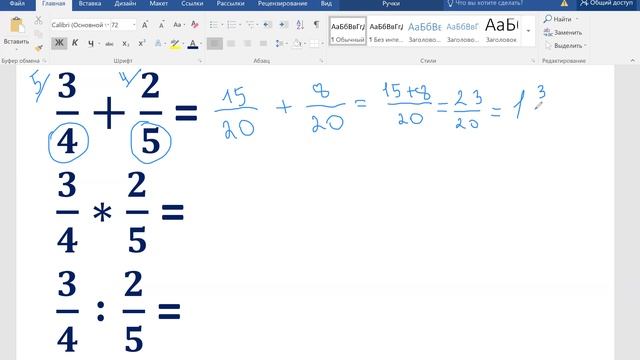Image resolution: width=640 pixels, height=360 pixels.
Task: Open the Calibri font name dropdown
Action: 107,25
